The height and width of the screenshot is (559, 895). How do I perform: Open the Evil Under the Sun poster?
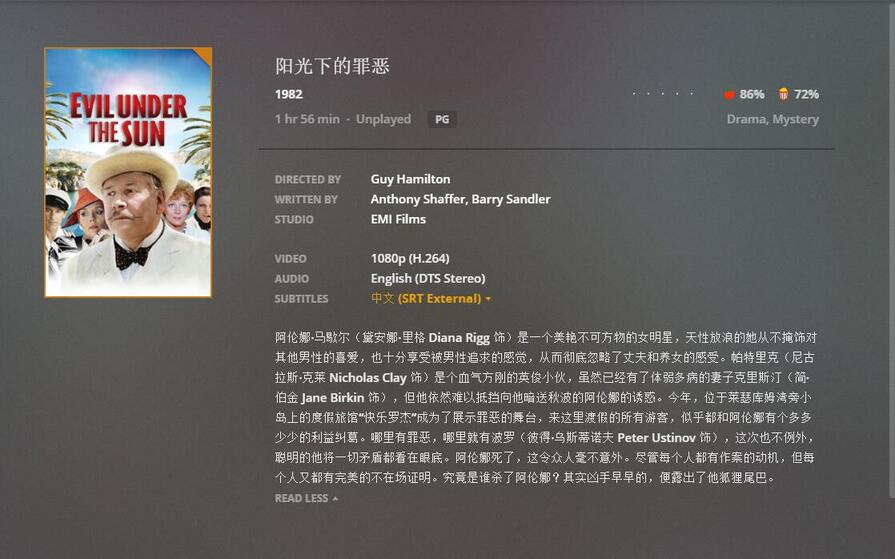(x=128, y=172)
